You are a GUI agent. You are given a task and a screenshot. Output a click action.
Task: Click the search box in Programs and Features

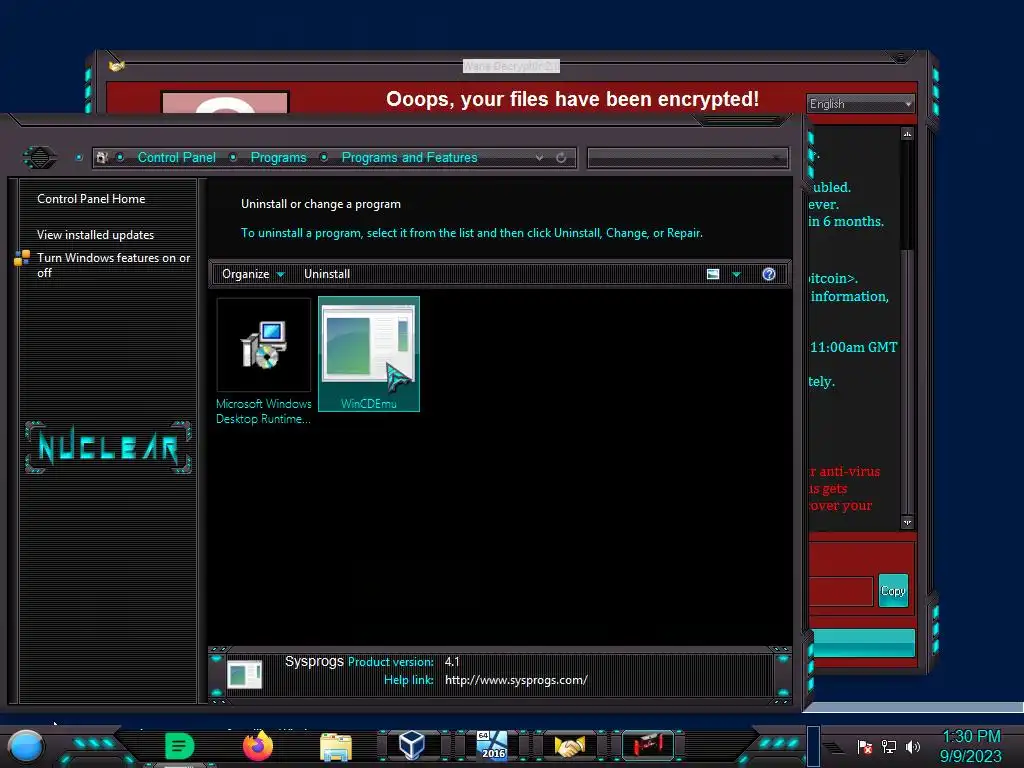point(688,157)
